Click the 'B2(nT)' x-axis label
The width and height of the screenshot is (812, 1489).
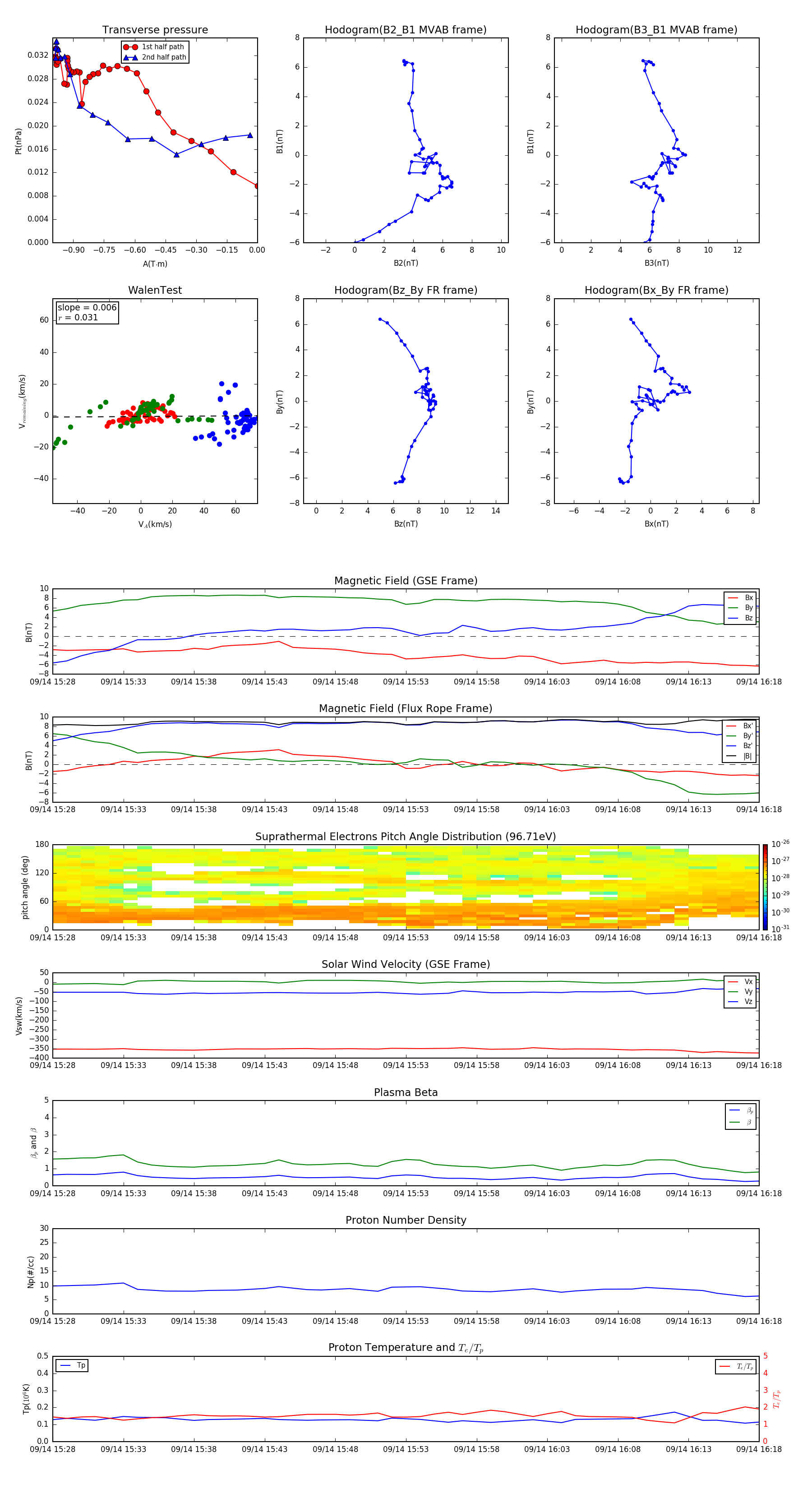pyautogui.click(x=406, y=263)
